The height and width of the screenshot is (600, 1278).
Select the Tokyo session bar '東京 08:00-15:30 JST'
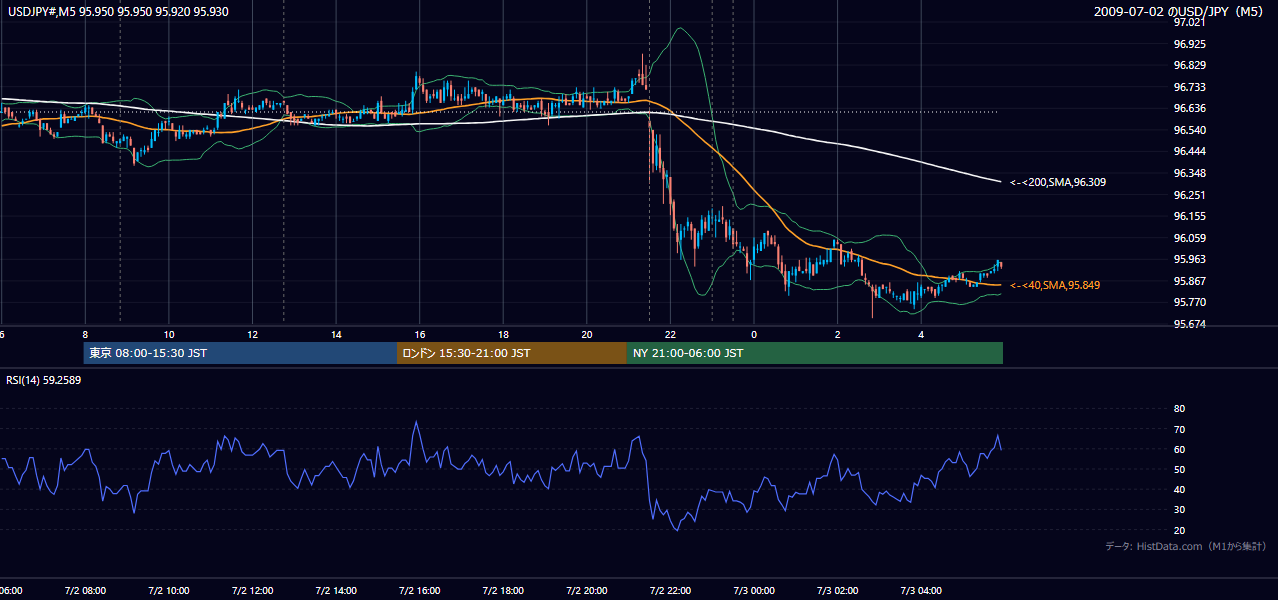240,353
